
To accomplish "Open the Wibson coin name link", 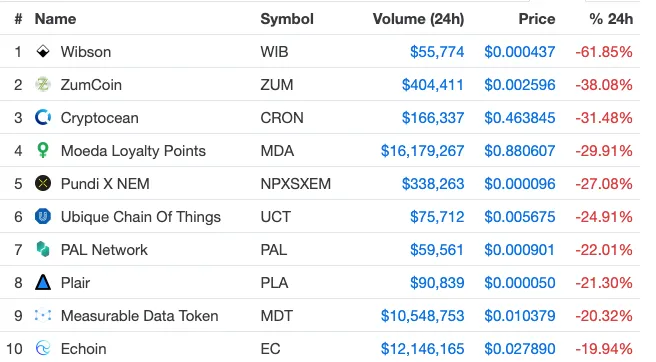I will (x=86, y=52).
